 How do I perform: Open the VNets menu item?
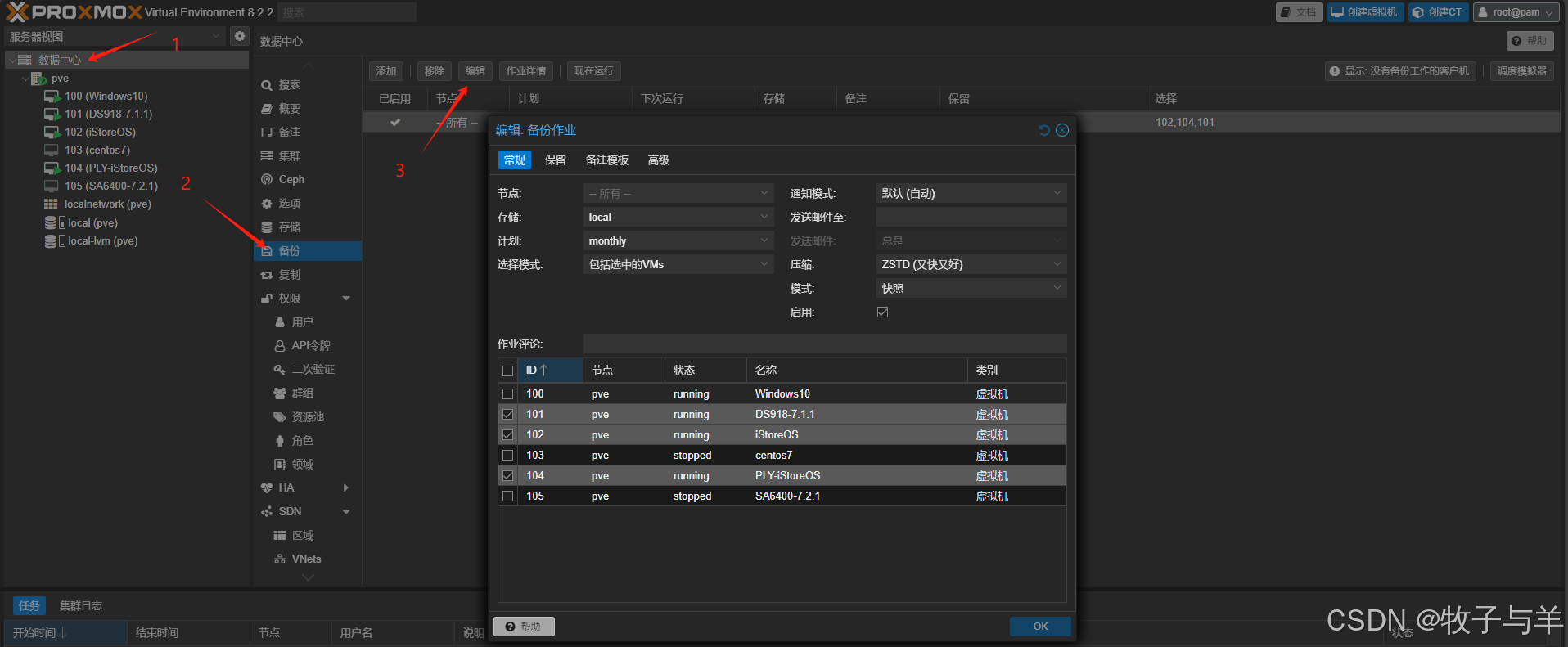pyautogui.click(x=307, y=559)
